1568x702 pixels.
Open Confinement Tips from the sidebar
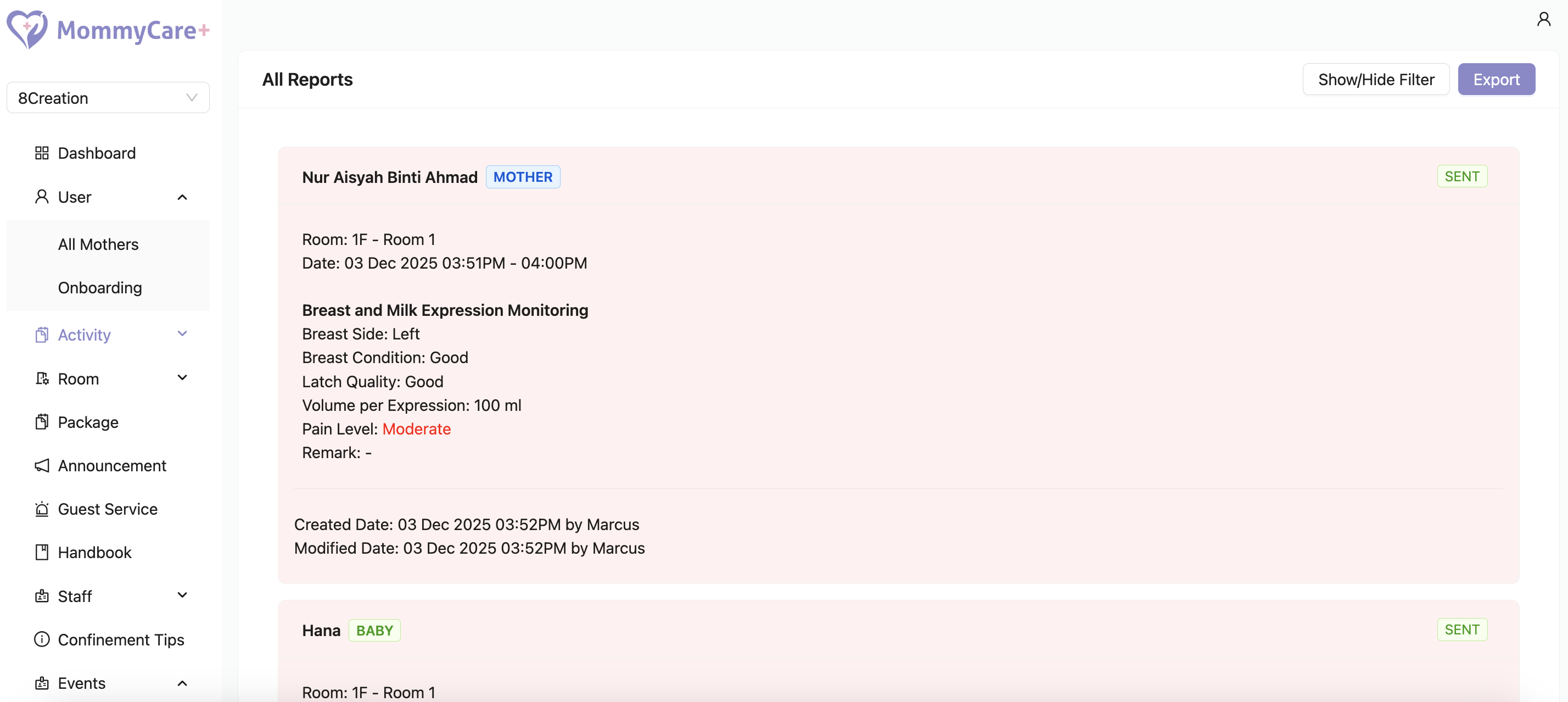[121, 640]
